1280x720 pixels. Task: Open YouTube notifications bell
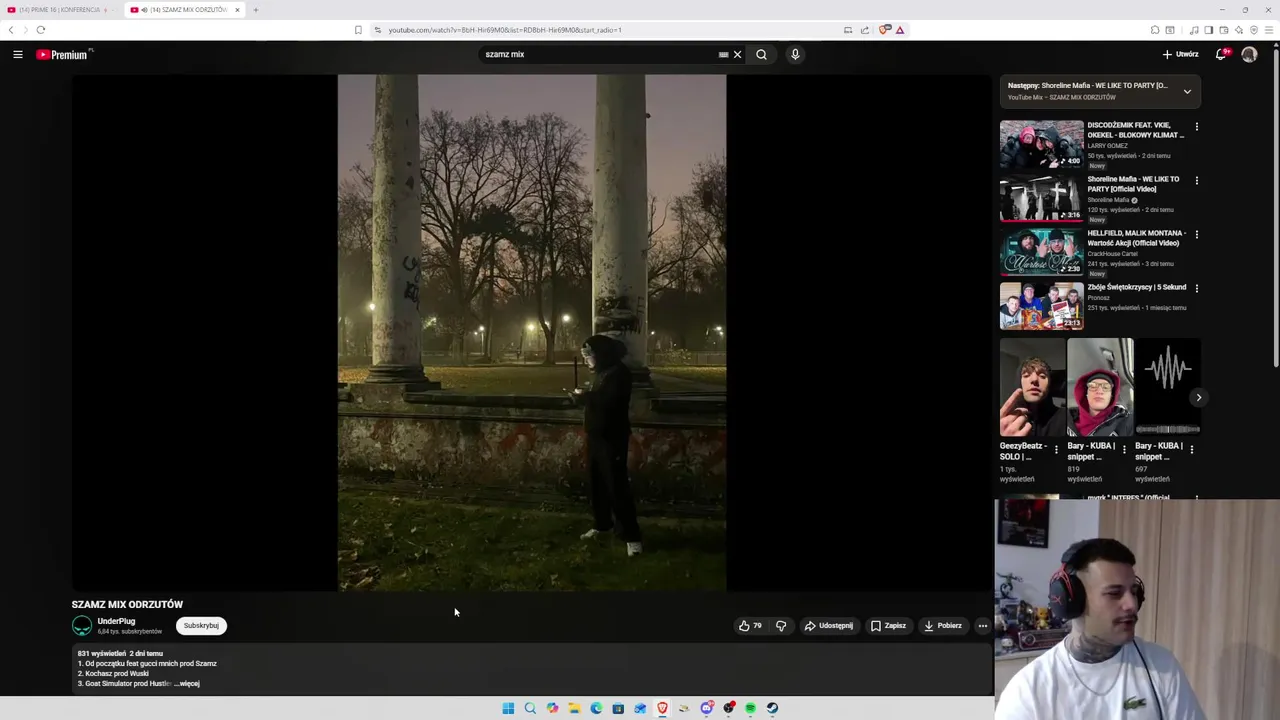click(1221, 54)
